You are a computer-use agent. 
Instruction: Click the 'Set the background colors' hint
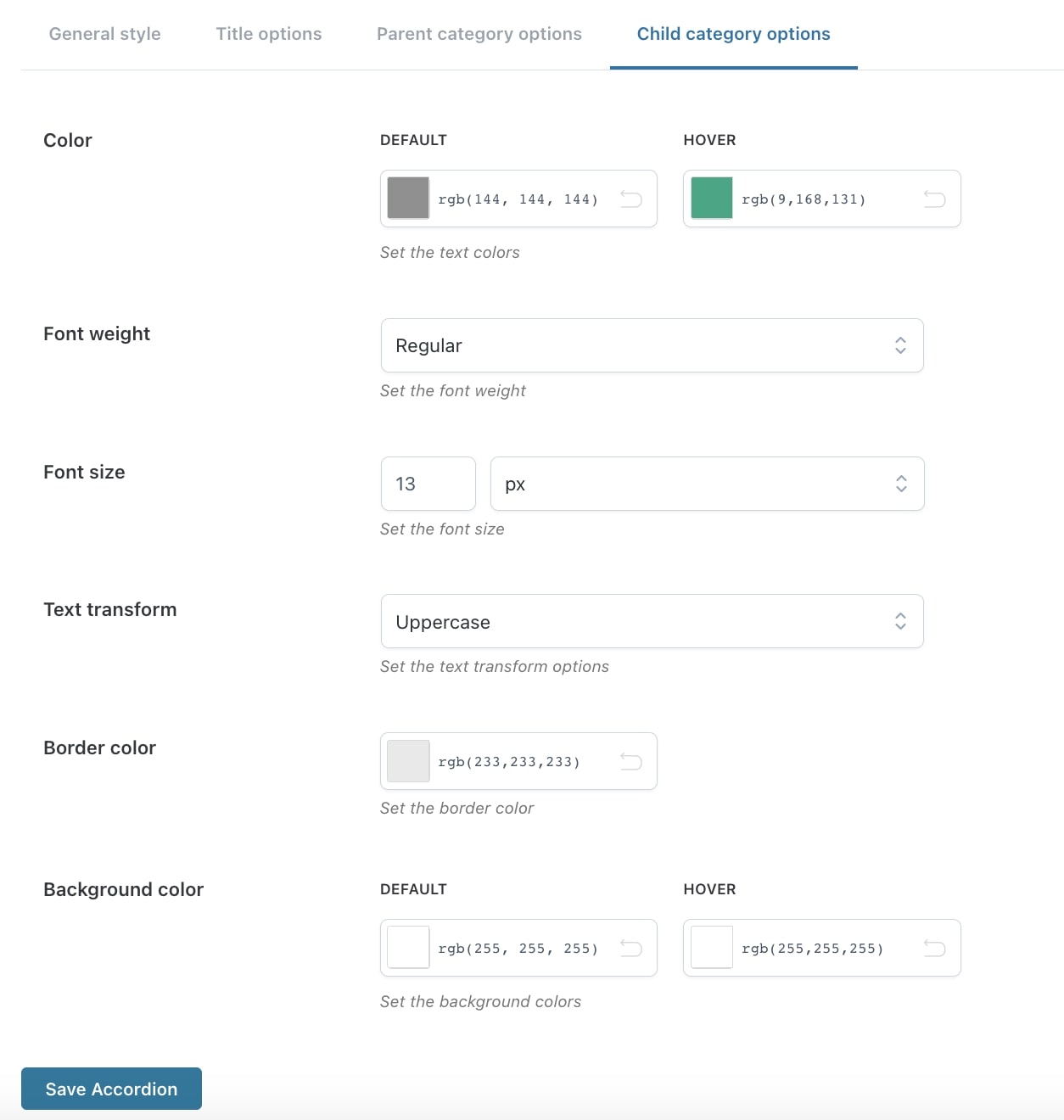tap(481, 1001)
